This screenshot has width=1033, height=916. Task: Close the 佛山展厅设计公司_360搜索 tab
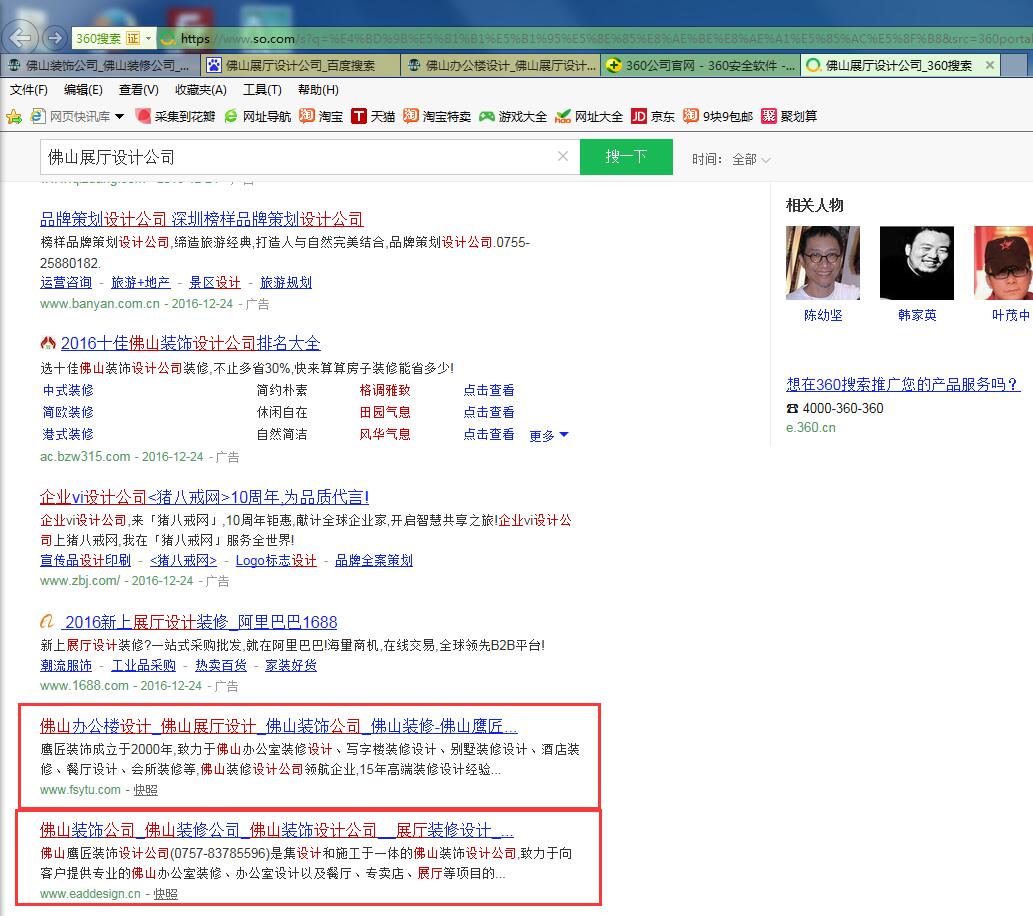coord(990,65)
